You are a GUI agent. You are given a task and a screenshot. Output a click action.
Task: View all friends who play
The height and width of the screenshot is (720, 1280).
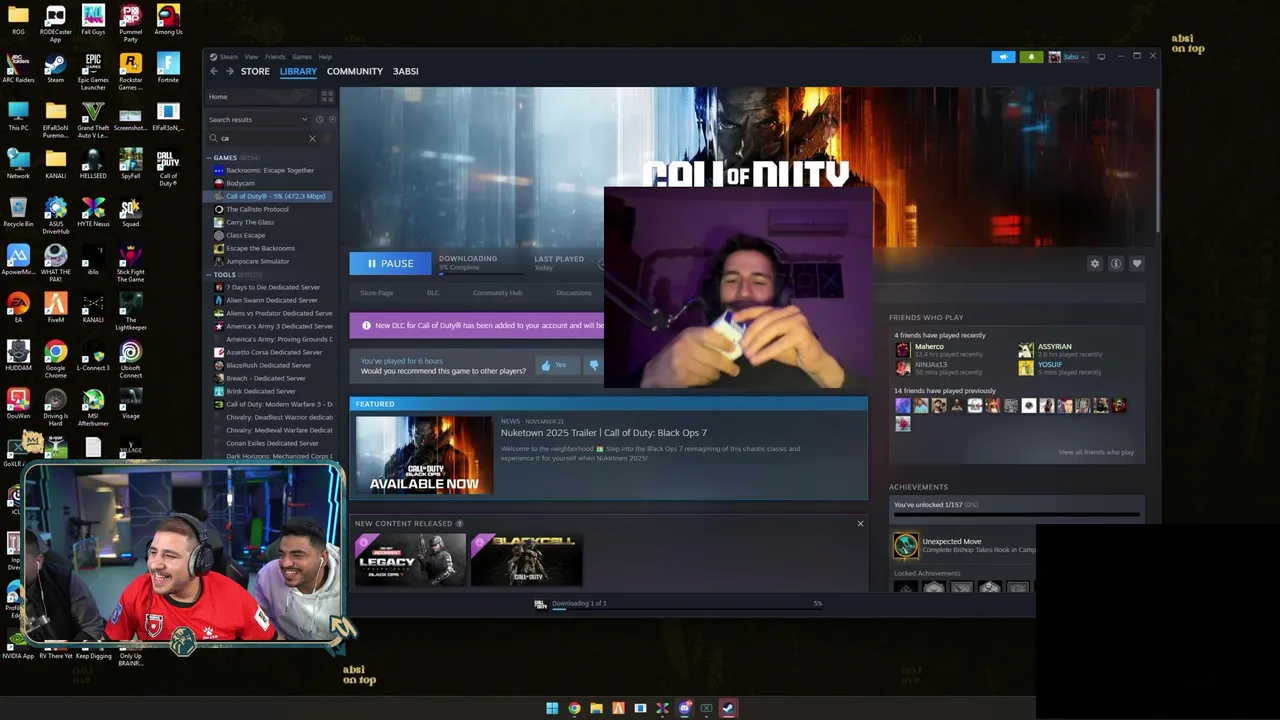pos(1096,452)
